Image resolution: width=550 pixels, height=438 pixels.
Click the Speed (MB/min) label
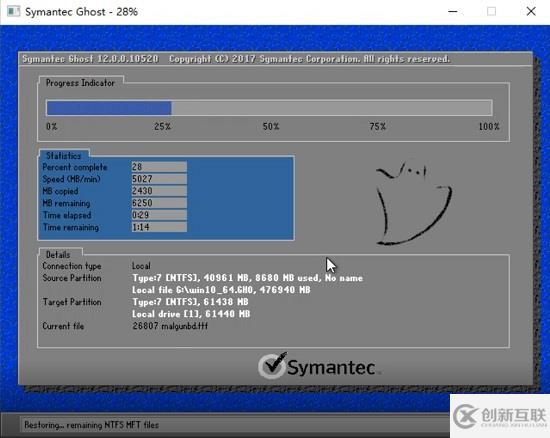[71, 179]
